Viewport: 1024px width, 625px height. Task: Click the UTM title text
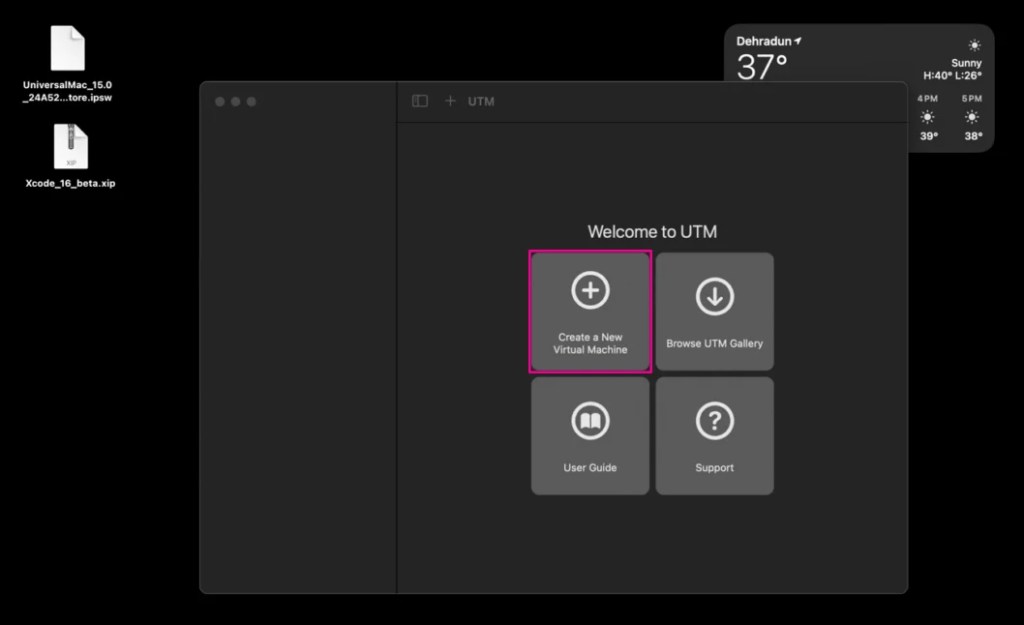pyautogui.click(x=481, y=101)
